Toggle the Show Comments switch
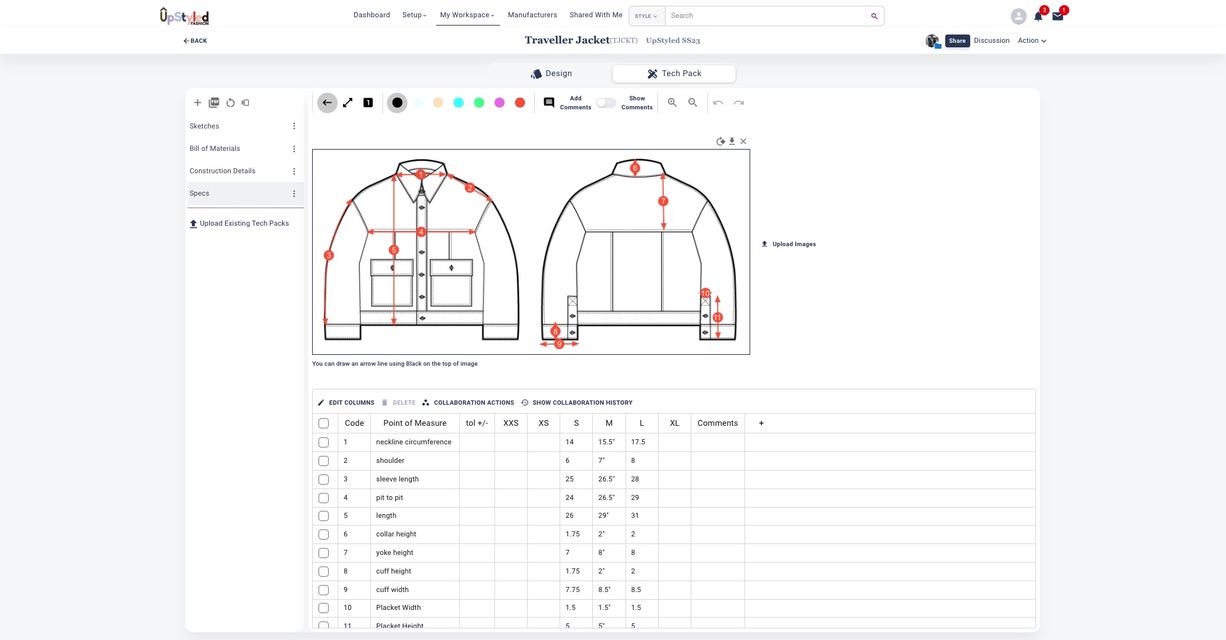 tap(606, 103)
